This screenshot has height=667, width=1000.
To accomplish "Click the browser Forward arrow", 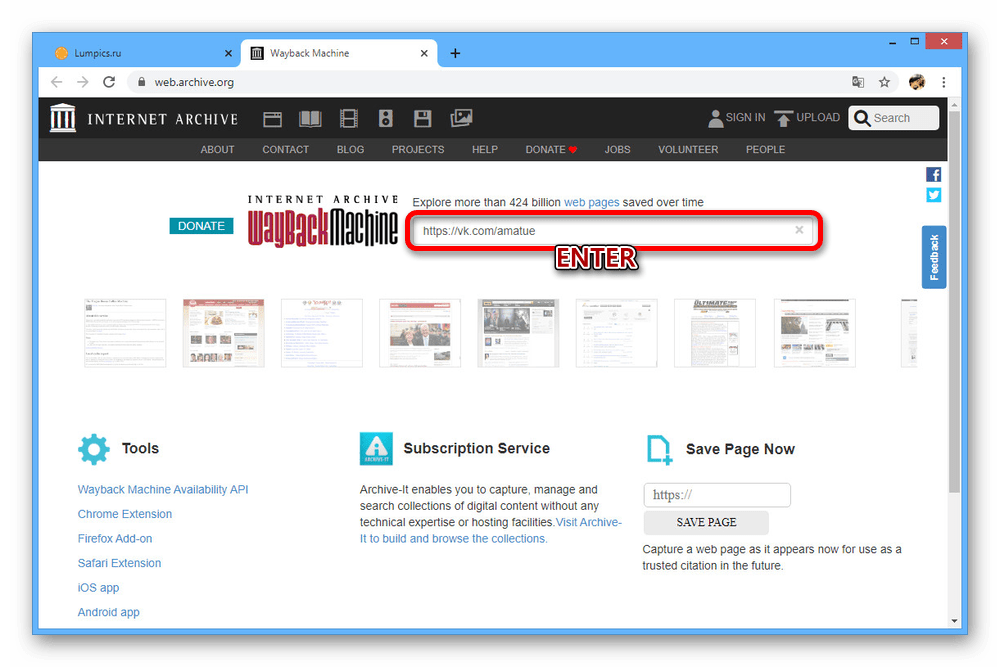I will [x=83, y=82].
